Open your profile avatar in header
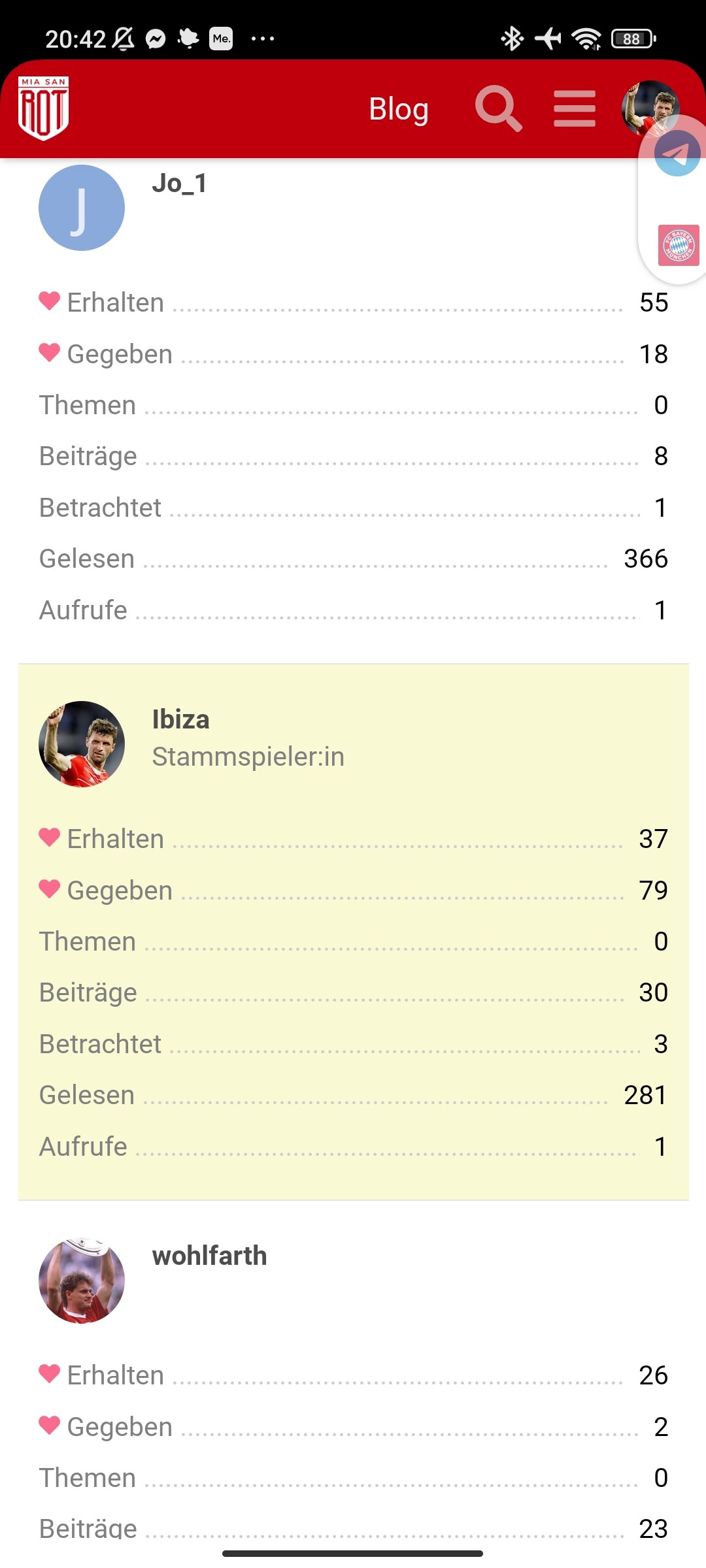706x1568 pixels. tap(650, 108)
